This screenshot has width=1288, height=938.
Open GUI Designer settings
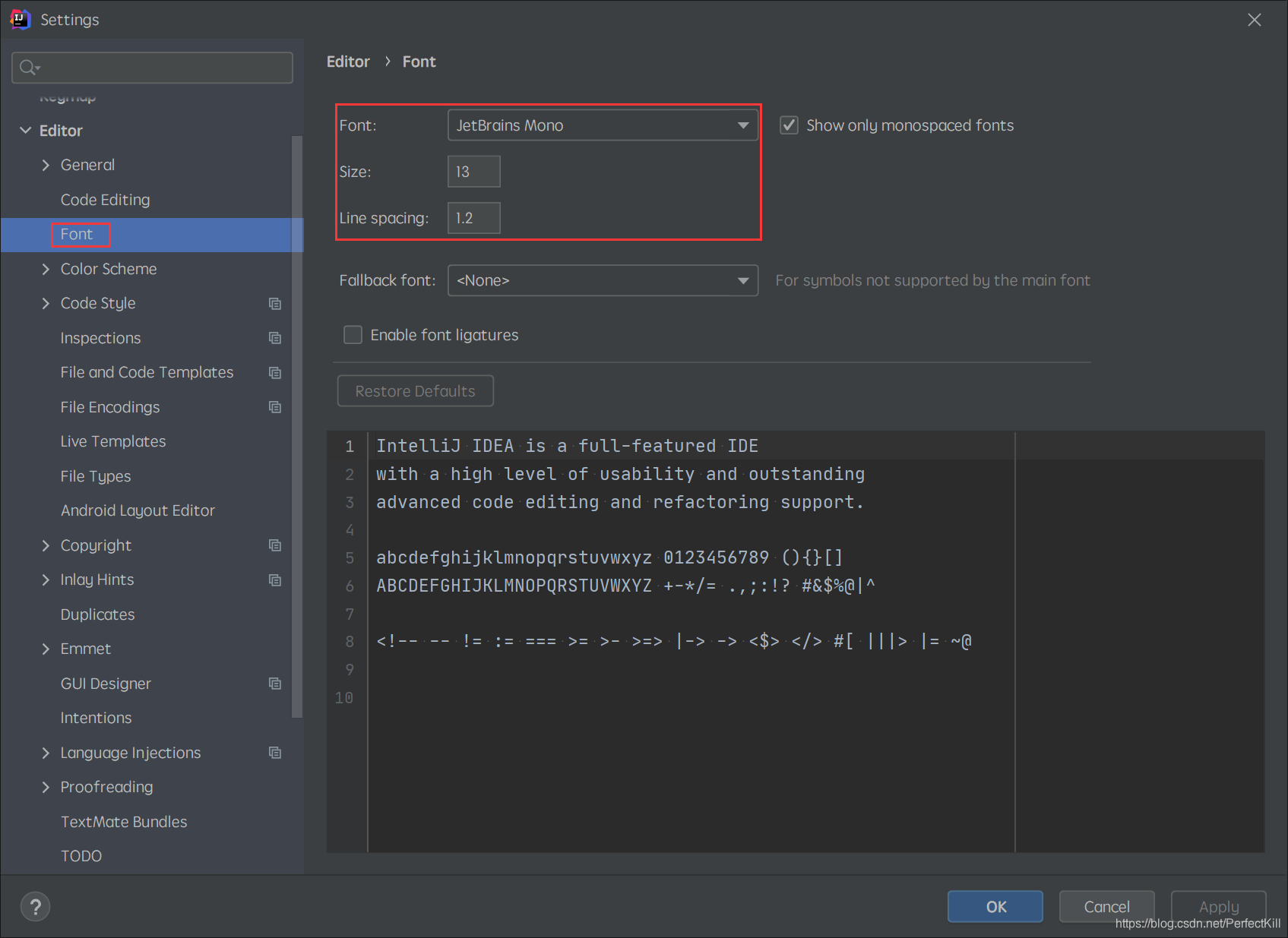(106, 684)
